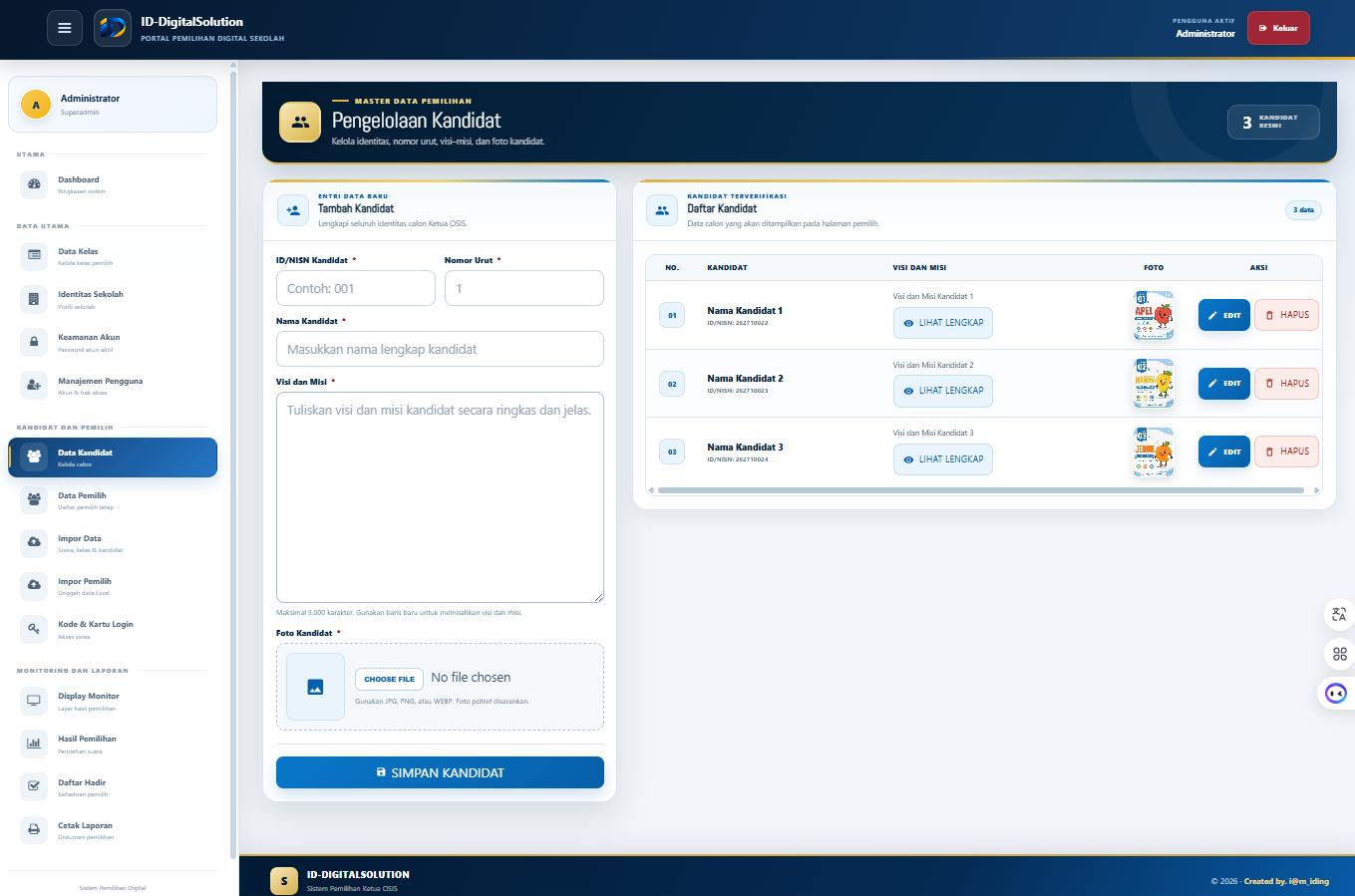Click the Data Pemilih group icon
The width and height of the screenshot is (1355, 896).
[x=34, y=499]
